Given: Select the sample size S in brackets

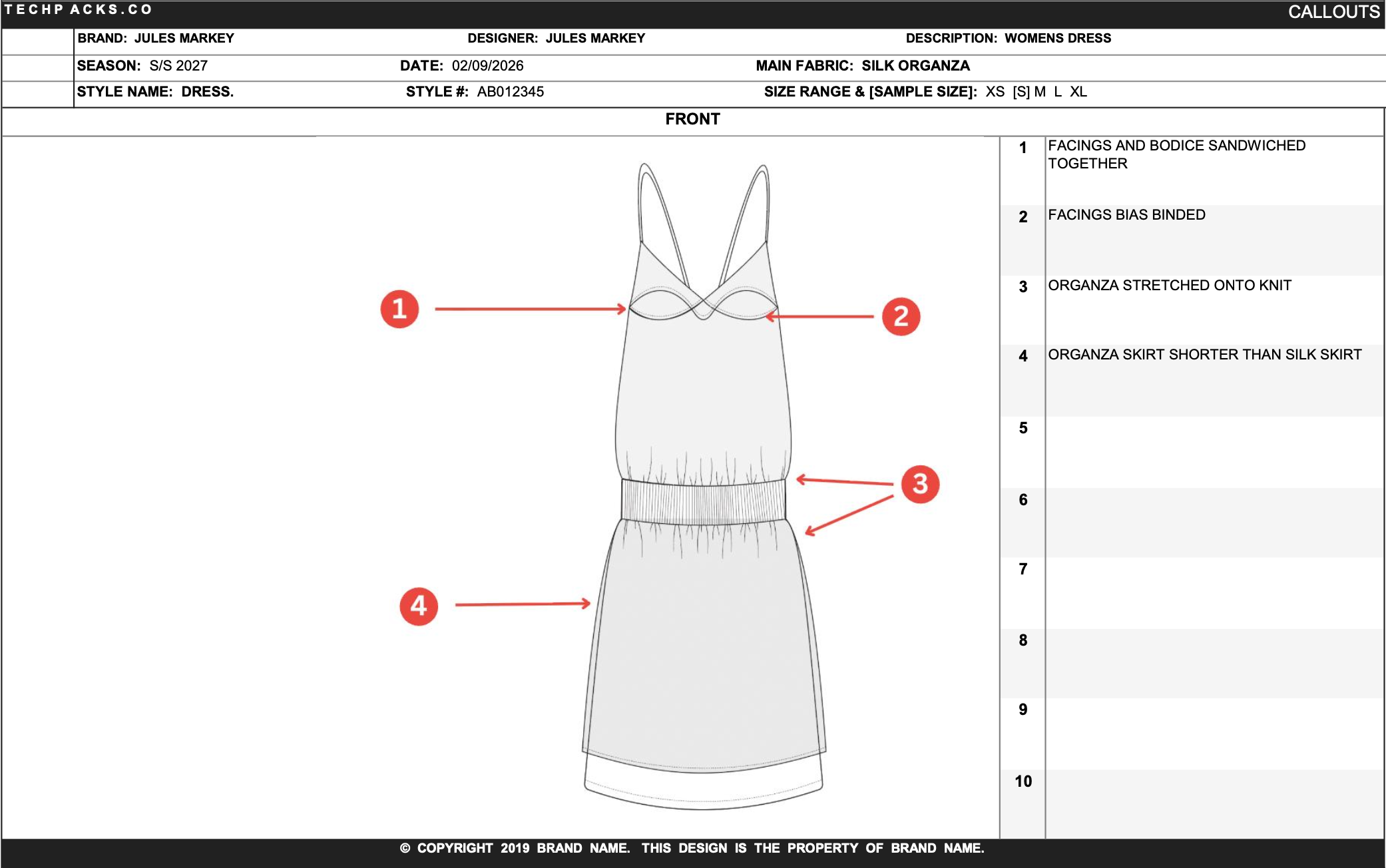Looking at the screenshot, I should pyautogui.click(x=1020, y=92).
